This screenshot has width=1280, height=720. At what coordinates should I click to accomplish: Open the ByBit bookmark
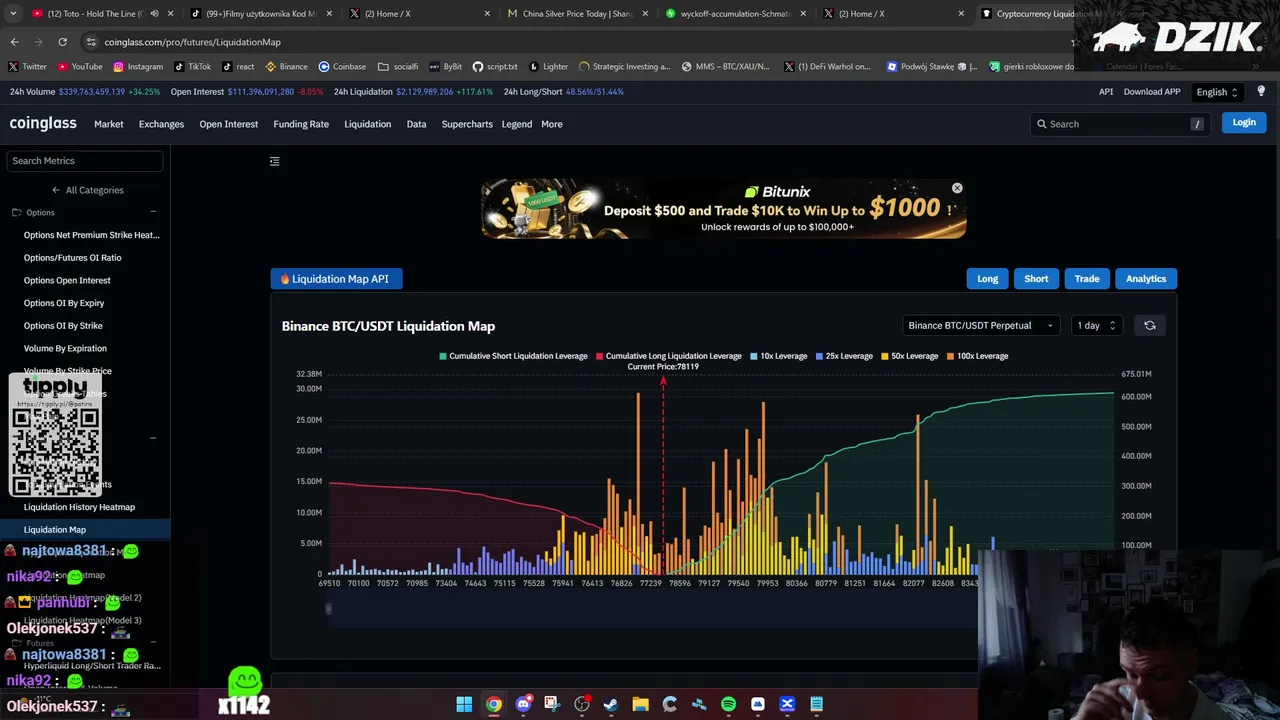point(445,66)
